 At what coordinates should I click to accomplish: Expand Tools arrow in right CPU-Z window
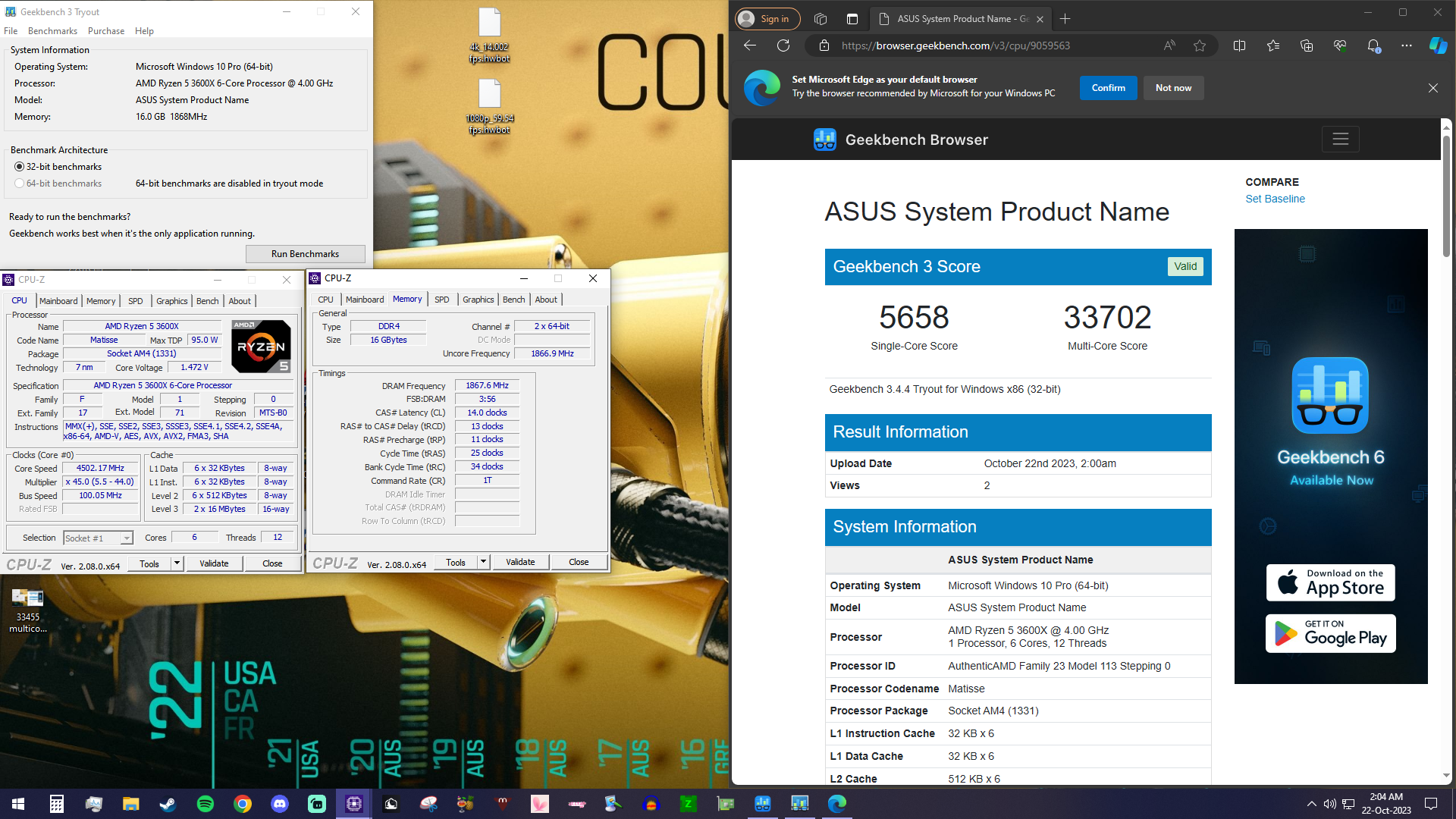click(483, 562)
